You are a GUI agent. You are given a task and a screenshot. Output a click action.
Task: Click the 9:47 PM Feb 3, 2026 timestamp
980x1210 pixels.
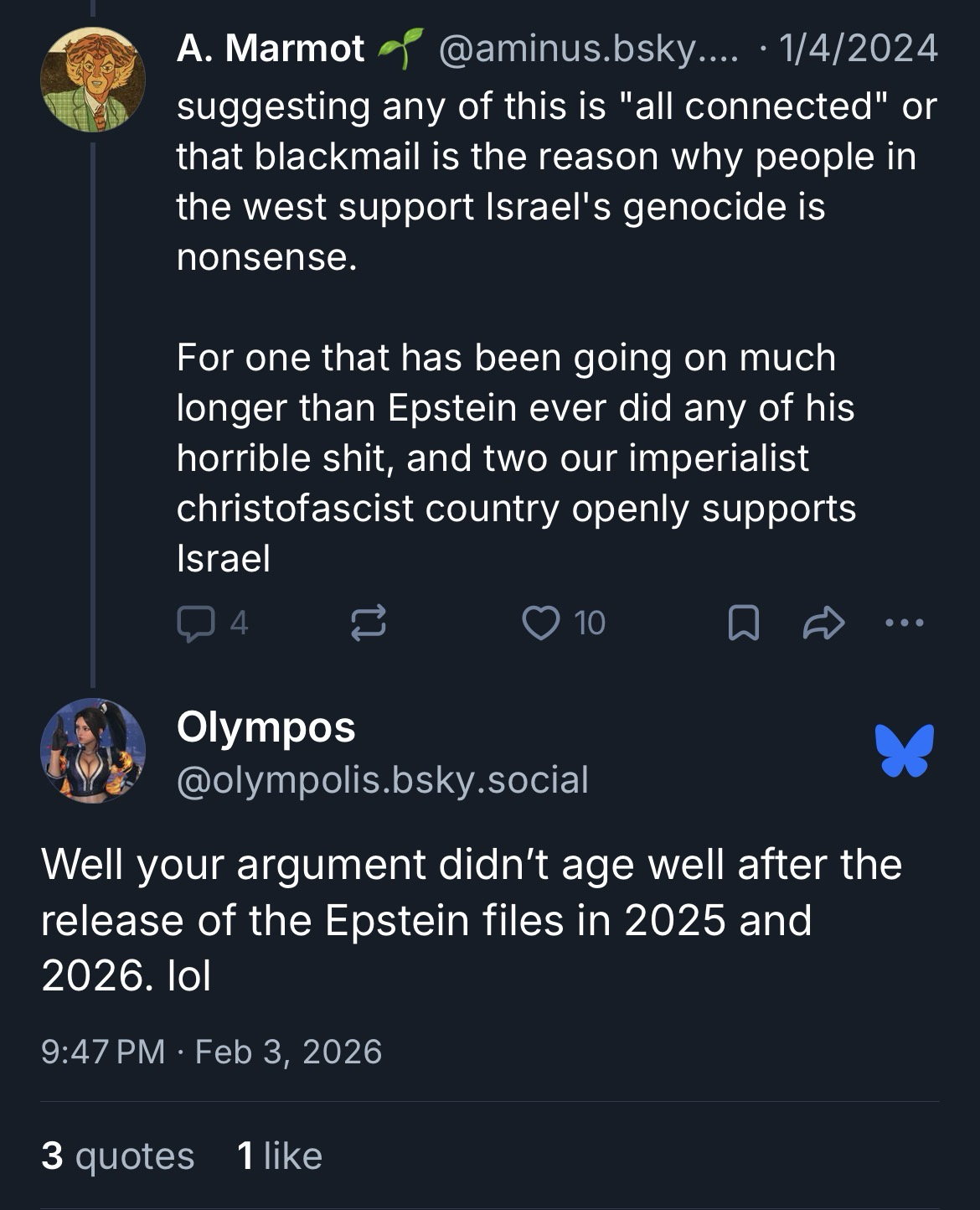[211, 1052]
